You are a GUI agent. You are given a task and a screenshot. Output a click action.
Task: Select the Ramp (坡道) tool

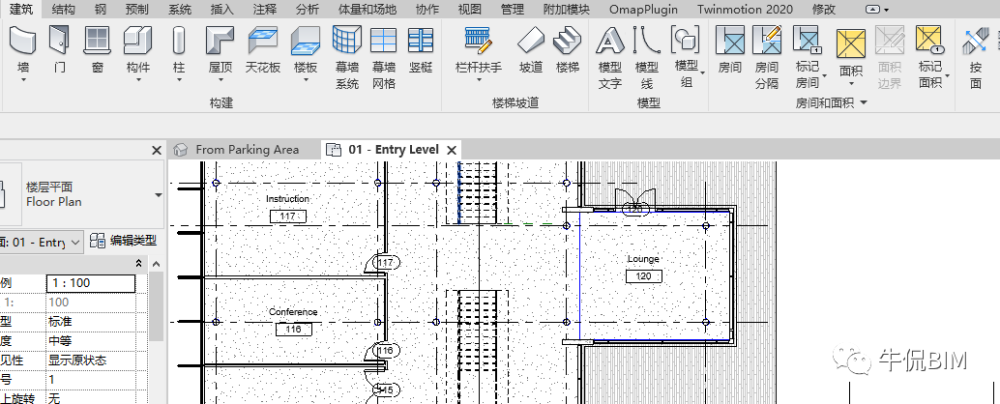click(x=531, y=50)
